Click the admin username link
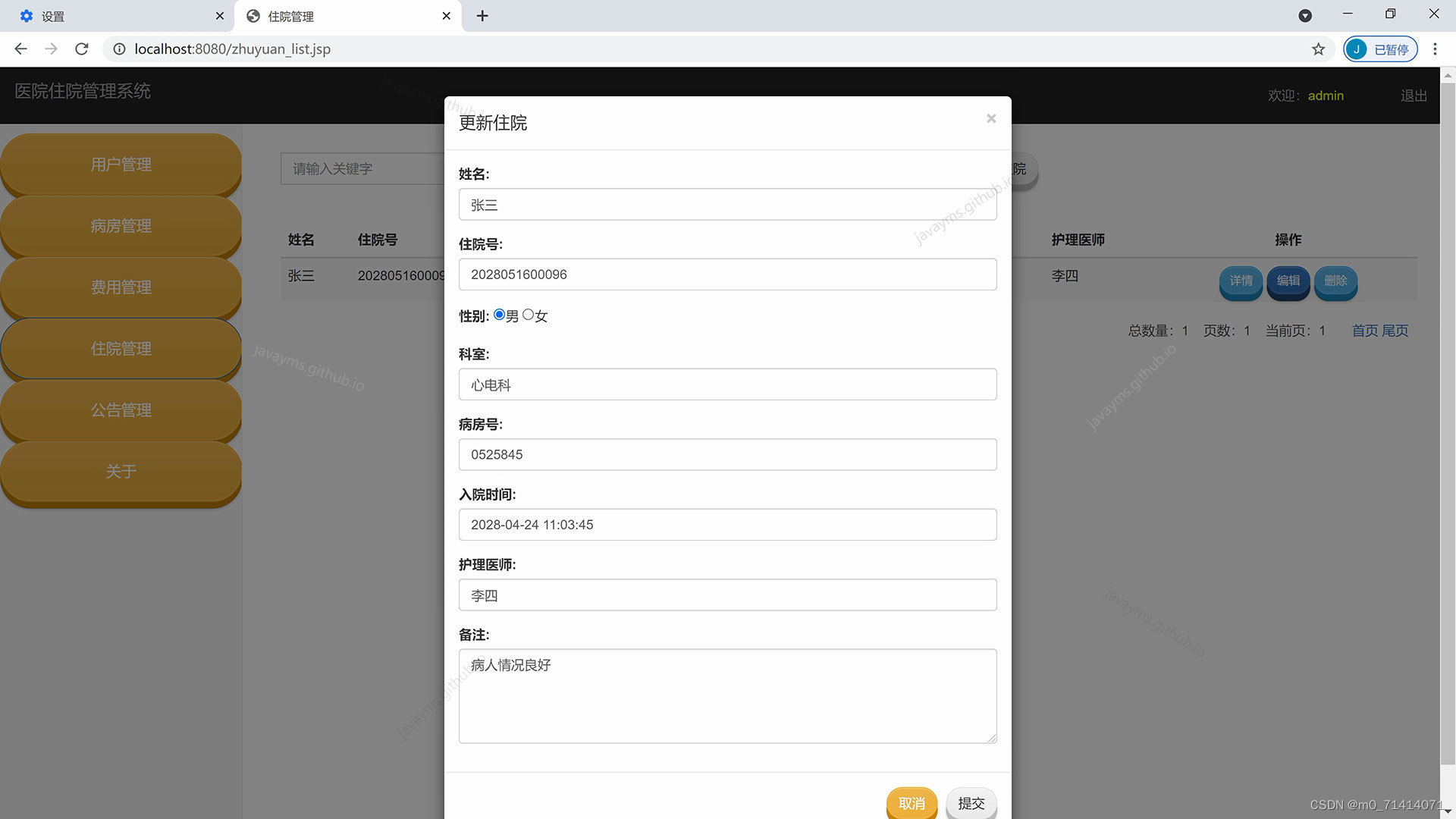Viewport: 1456px width, 819px height. pyautogui.click(x=1326, y=96)
